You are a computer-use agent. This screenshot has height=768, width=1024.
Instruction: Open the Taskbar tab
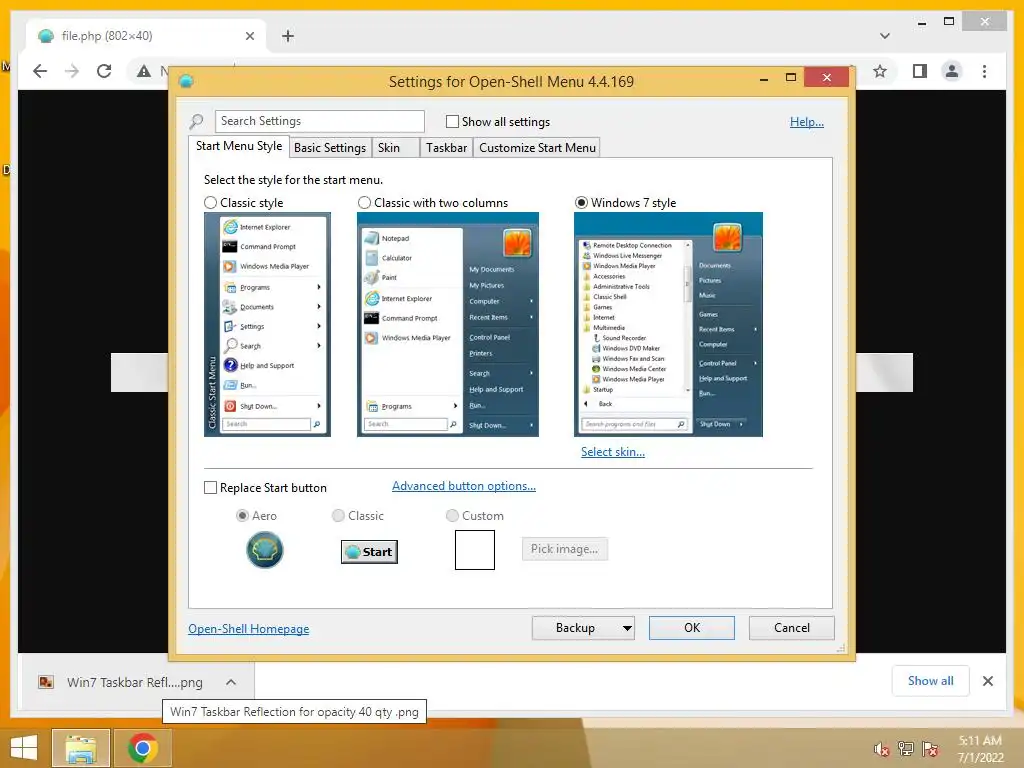pos(446,148)
